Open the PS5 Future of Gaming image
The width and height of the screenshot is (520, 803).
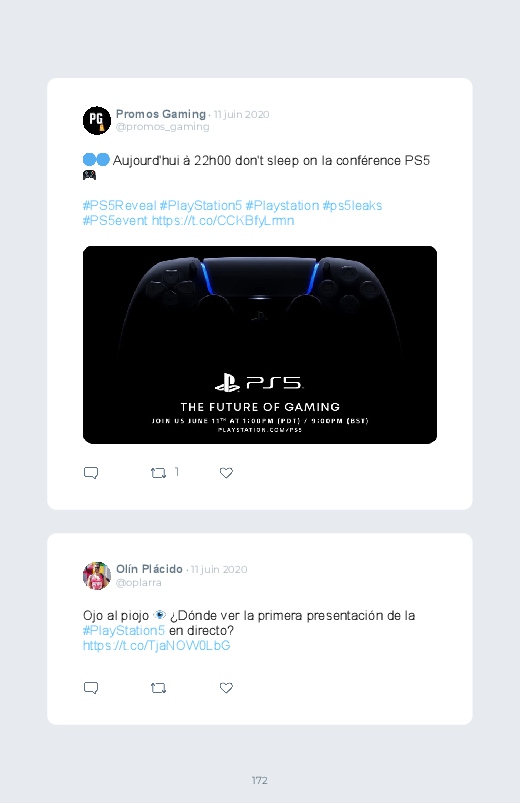coord(260,345)
